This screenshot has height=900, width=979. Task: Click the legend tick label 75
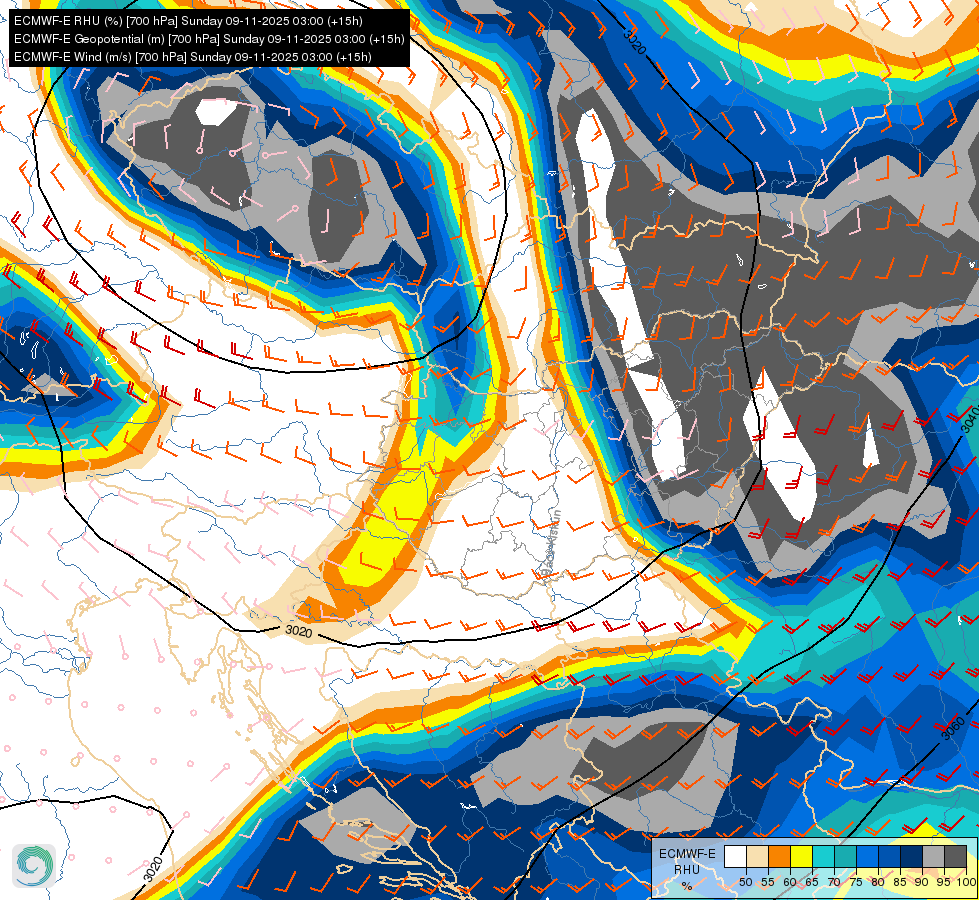856,882
